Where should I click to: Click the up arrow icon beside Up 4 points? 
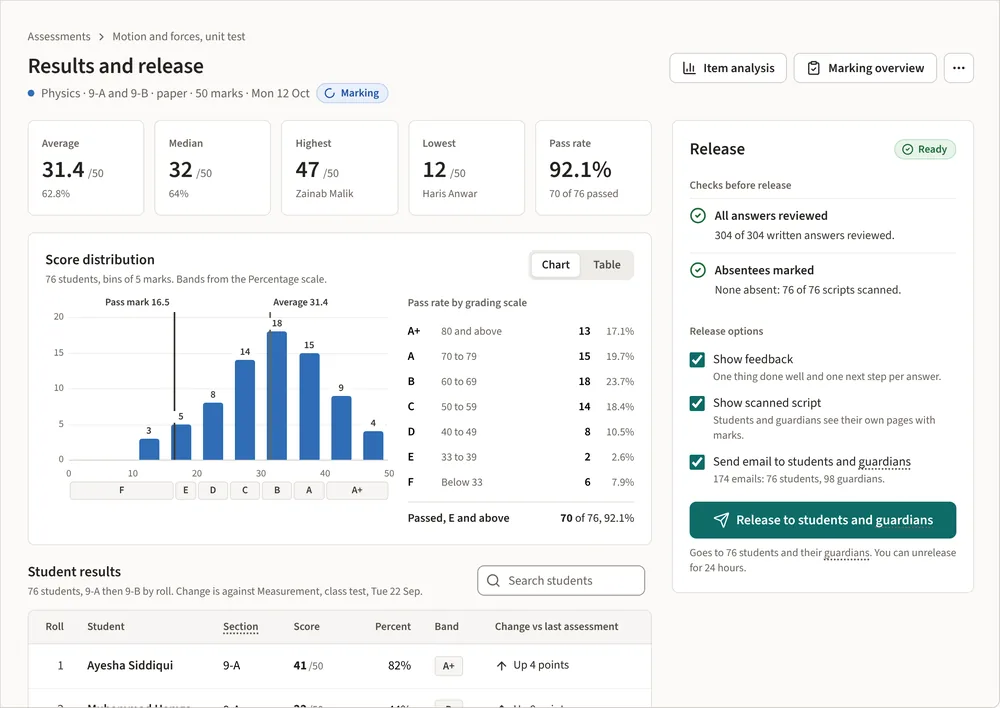[x=501, y=666]
